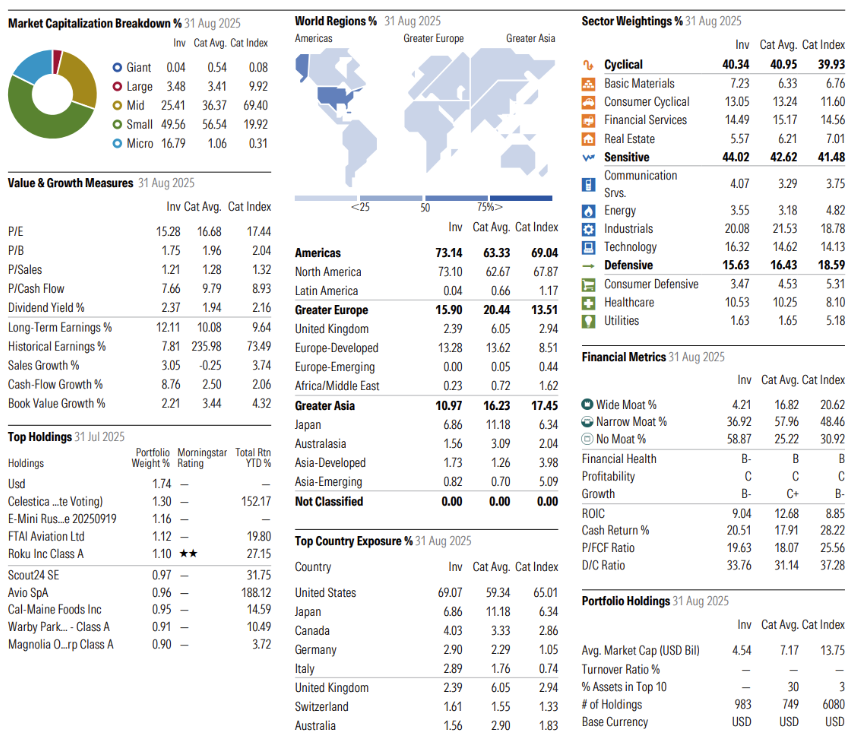
Task: Toggle the Giant legend marker
Action: point(117,69)
